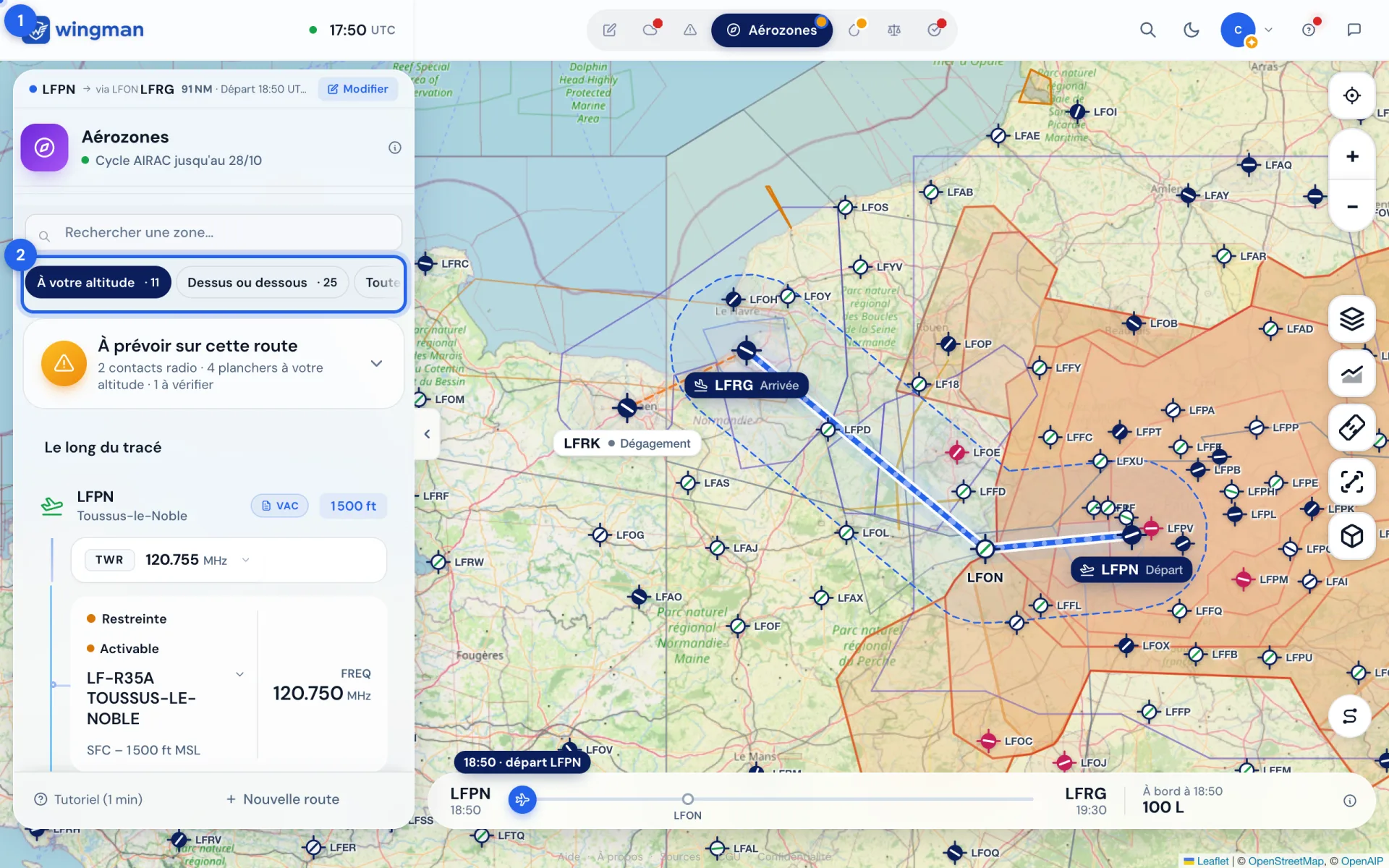This screenshot has width=1389, height=868.
Task: Open the chat bubble icon
Action: (x=1354, y=30)
